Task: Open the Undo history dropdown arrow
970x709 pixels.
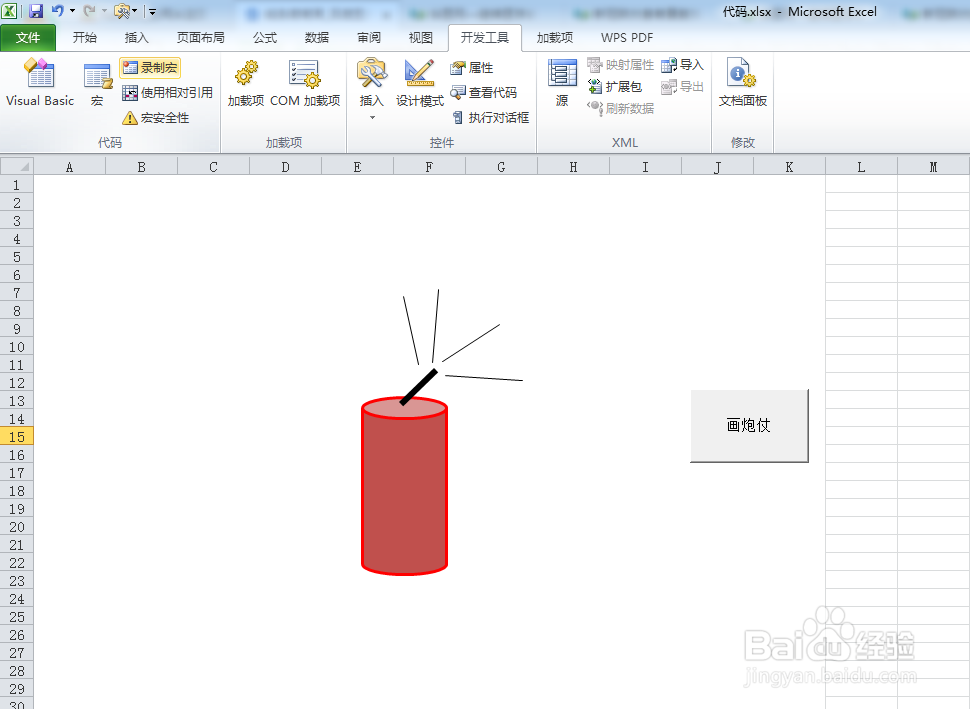Action: (x=72, y=11)
